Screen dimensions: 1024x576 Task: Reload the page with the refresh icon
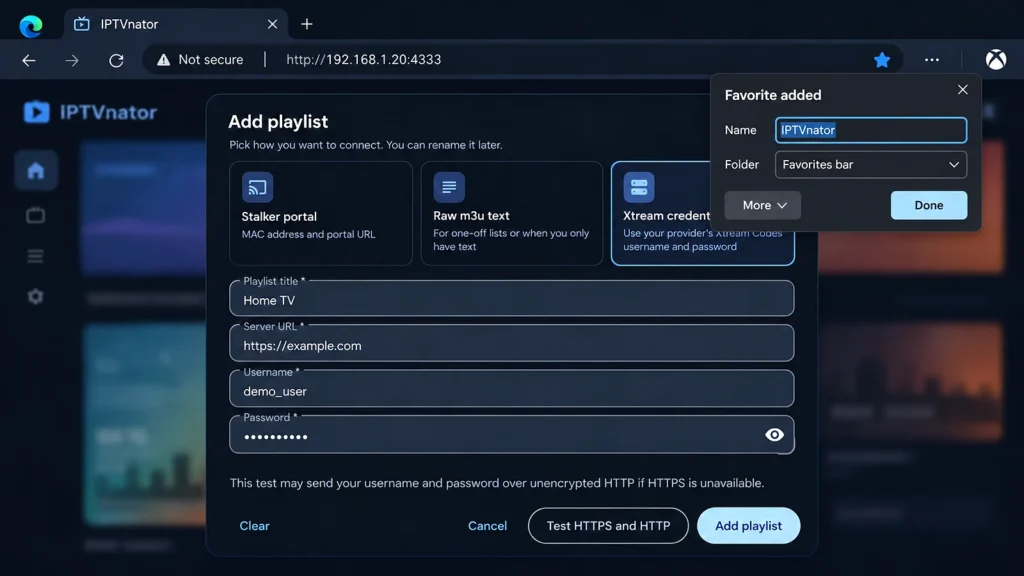(x=116, y=60)
